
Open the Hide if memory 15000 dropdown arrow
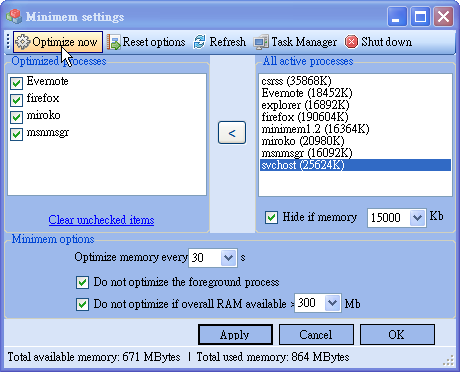(x=417, y=218)
